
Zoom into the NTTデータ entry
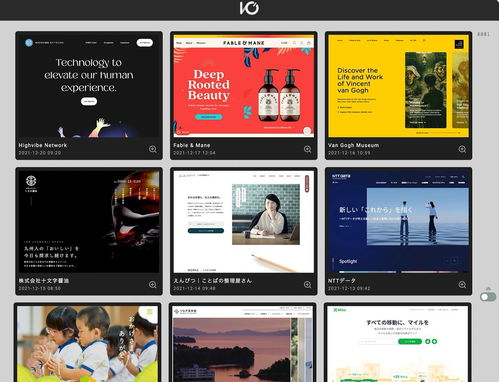point(462,285)
